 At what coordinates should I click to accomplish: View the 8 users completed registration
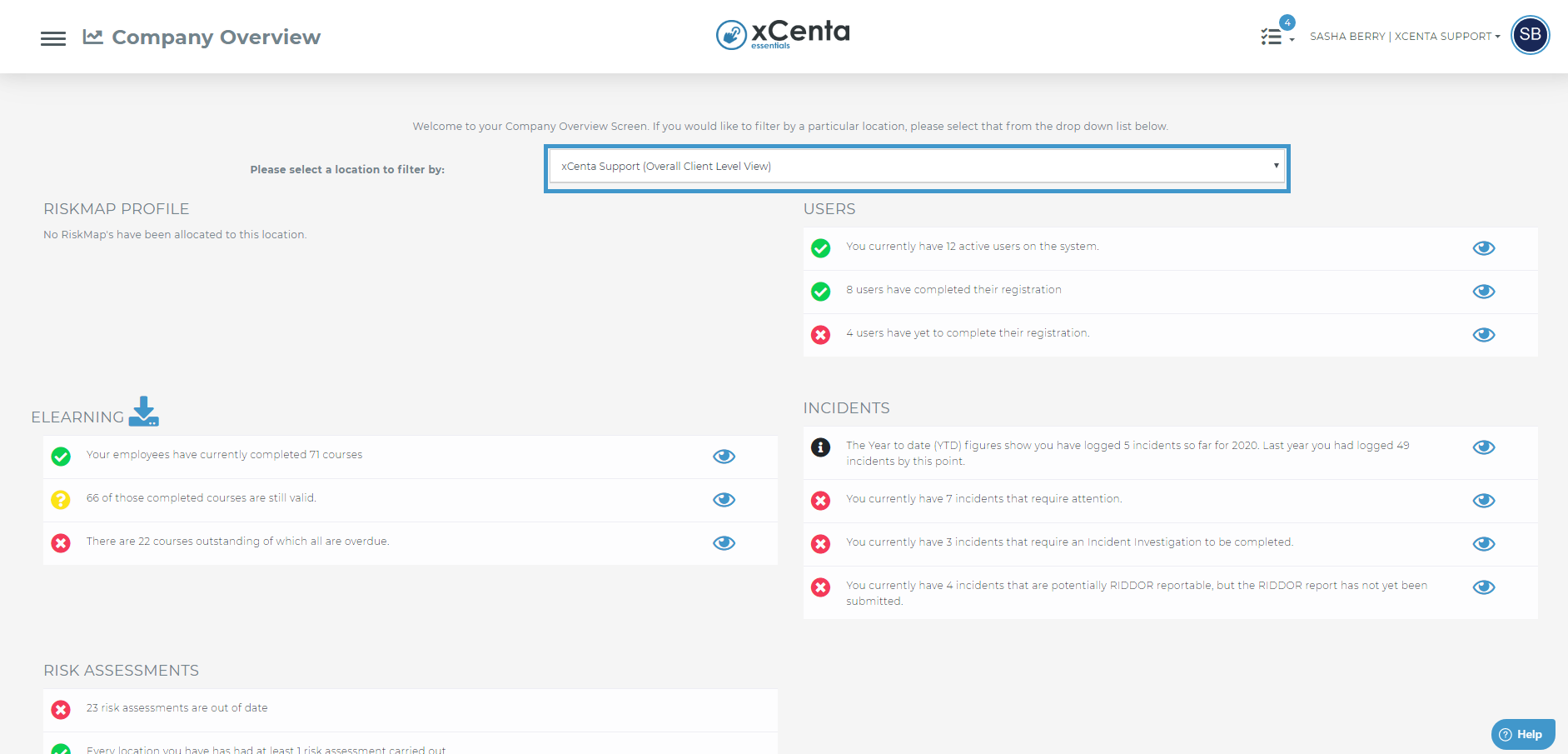tap(1484, 292)
